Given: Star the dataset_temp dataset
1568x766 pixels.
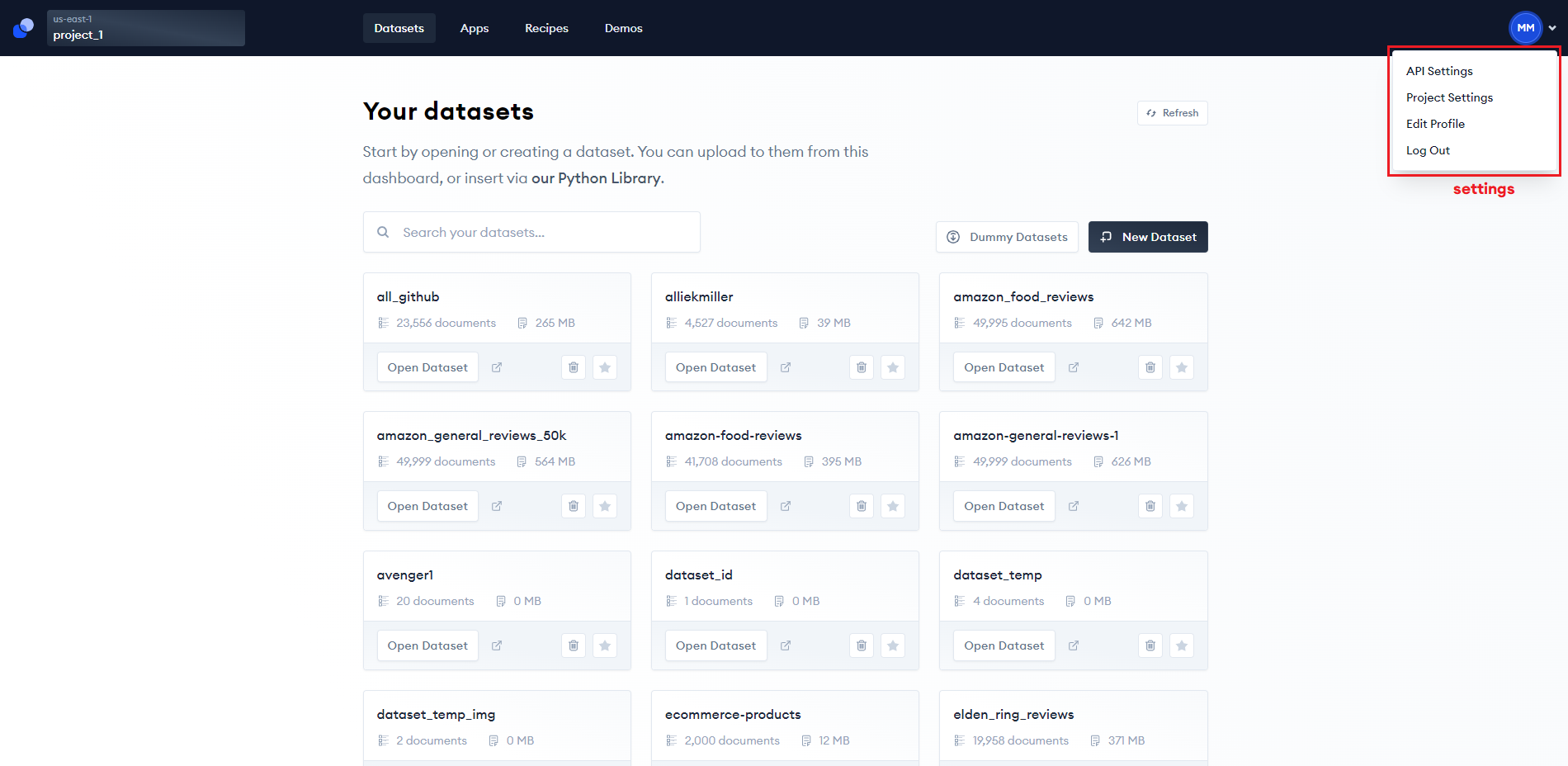Looking at the screenshot, I should coord(1182,645).
